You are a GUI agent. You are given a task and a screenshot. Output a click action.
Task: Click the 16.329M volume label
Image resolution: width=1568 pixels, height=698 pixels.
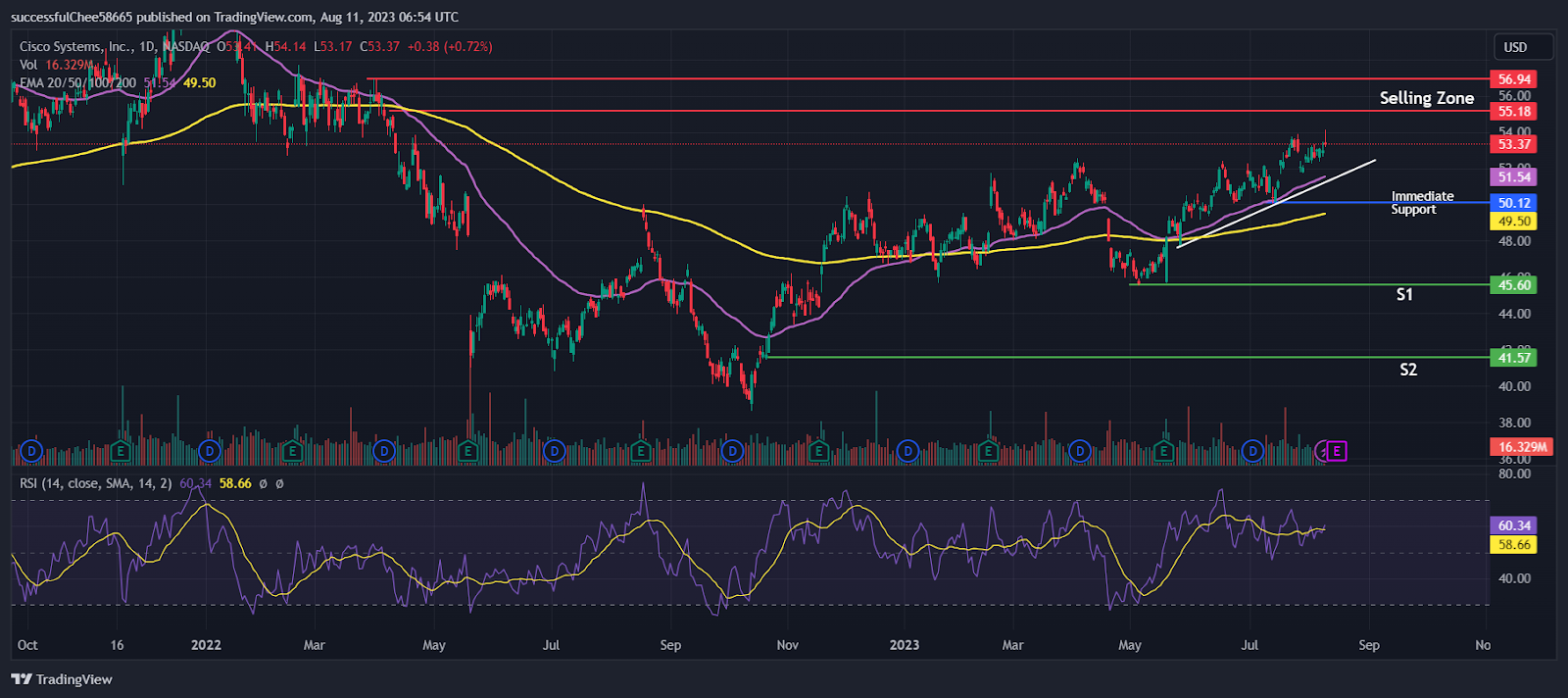pyautogui.click(x=1522, y=447)
